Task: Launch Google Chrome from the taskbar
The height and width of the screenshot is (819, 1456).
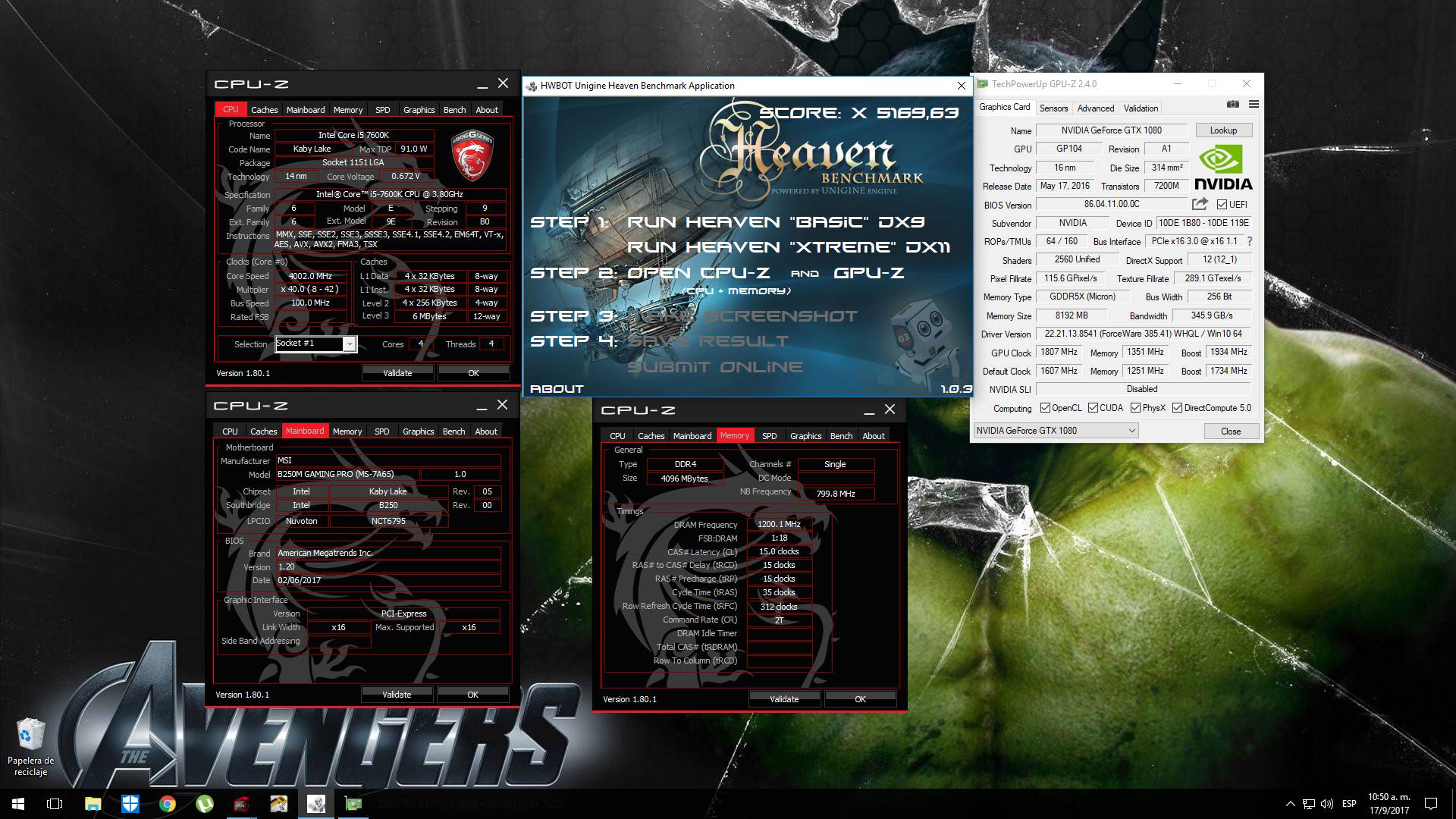Action: [x=167, y=803]
